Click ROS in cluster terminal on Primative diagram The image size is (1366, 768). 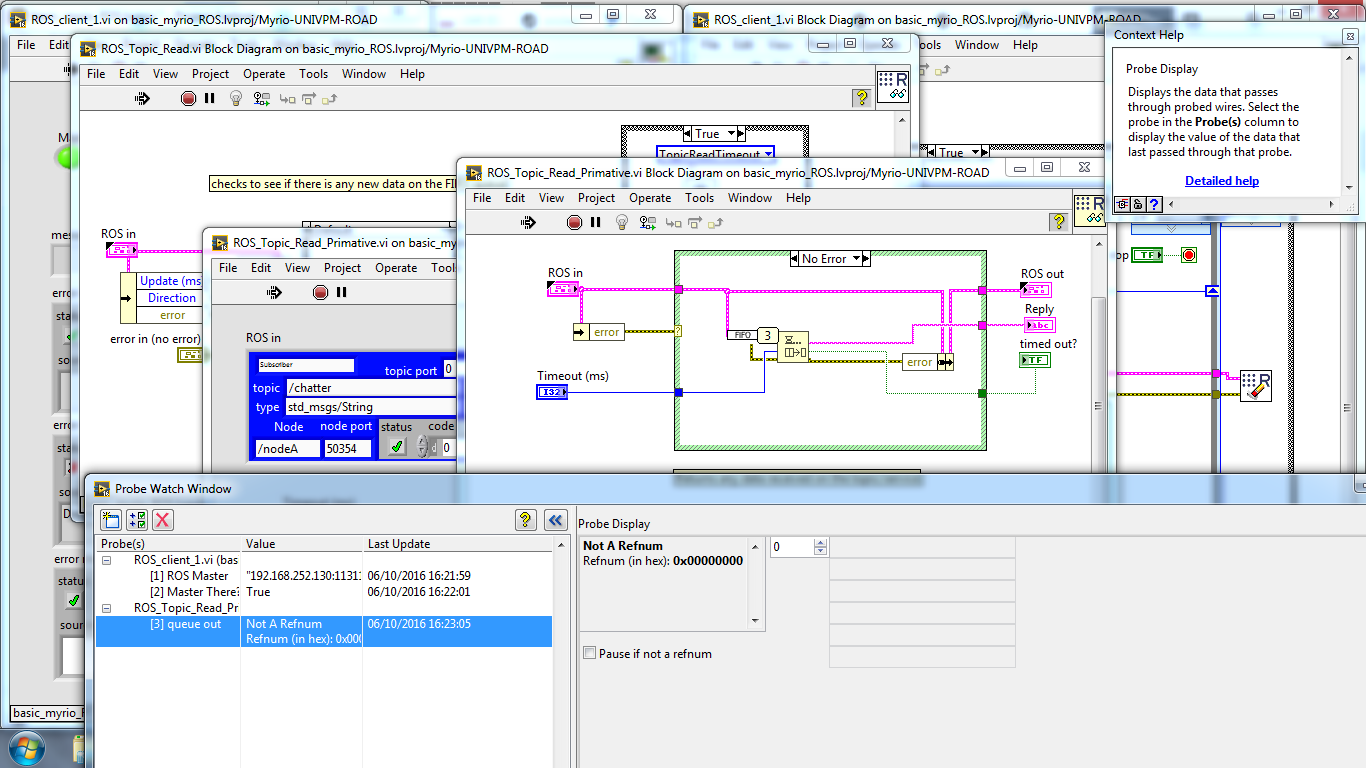click(x=564, y=289)
